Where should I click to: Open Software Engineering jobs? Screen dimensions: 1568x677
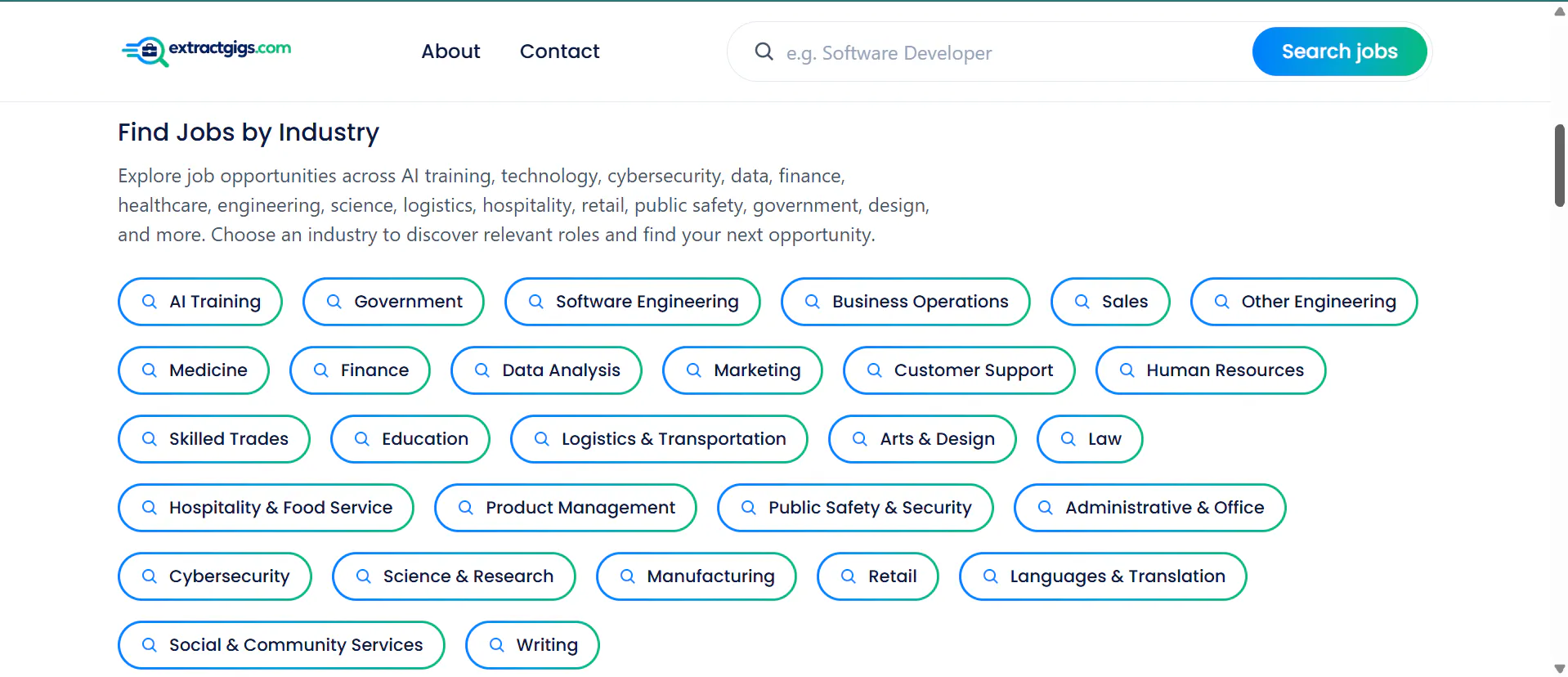pyautogui.click(x=633, y=302)
